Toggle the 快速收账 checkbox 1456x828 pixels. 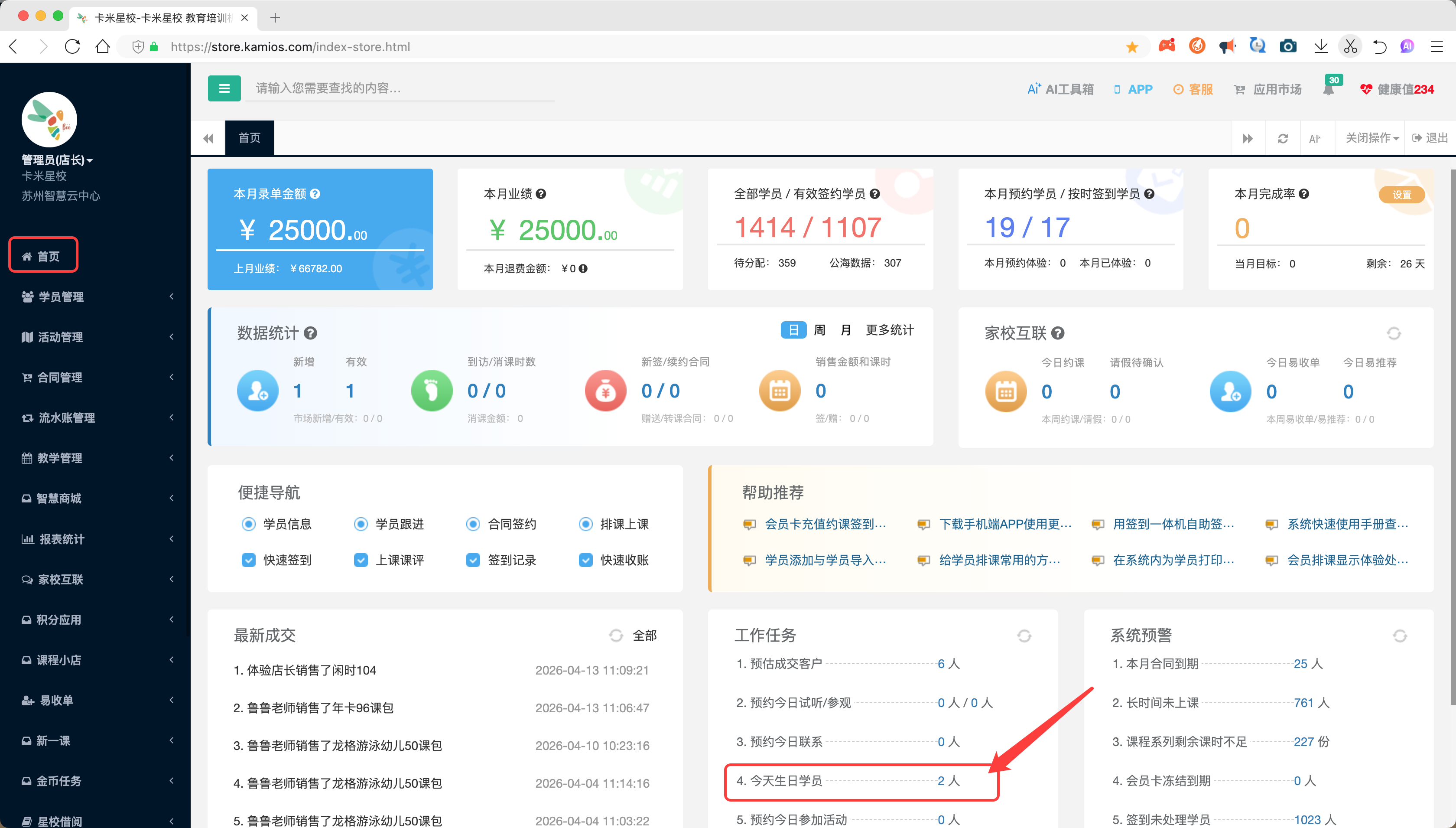point(586,560)
